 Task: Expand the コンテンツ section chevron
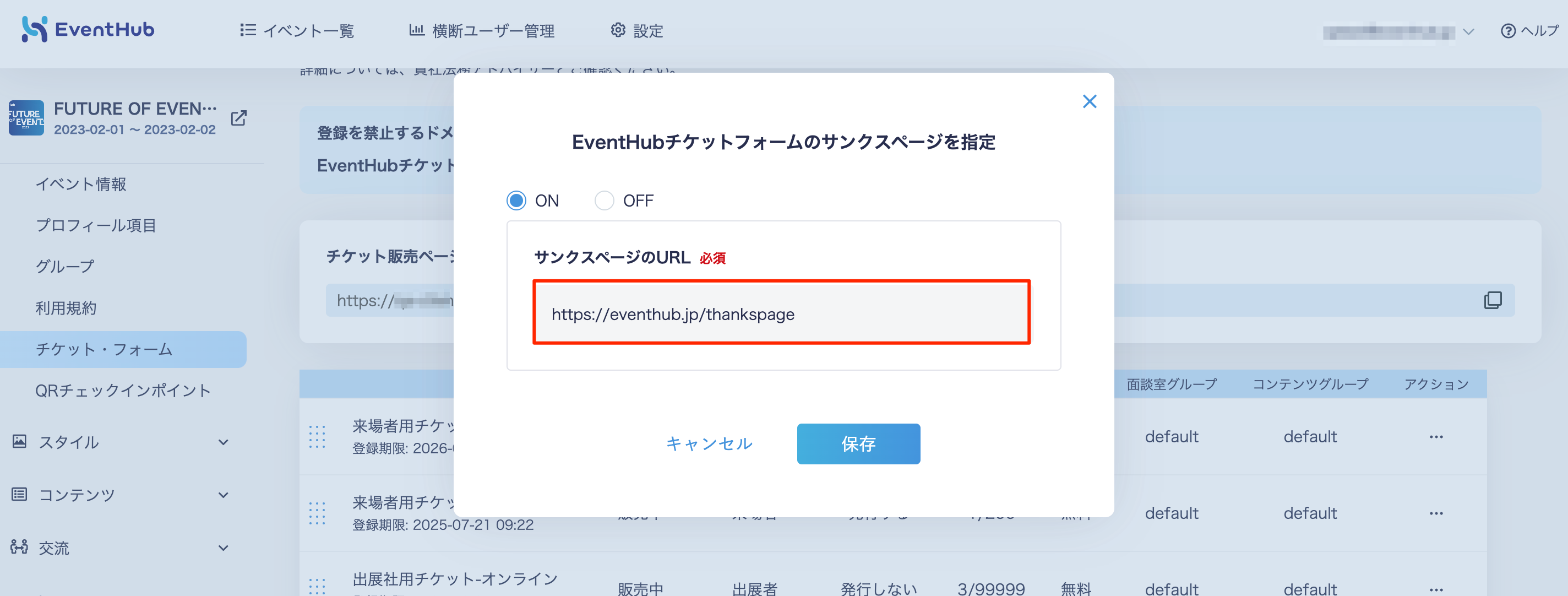pos(224,495)
